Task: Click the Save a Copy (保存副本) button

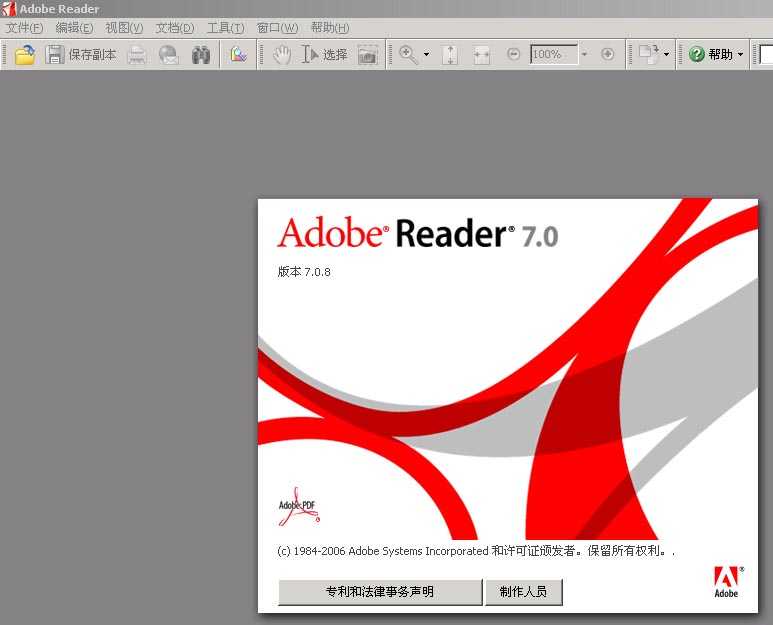Action: 81,54
